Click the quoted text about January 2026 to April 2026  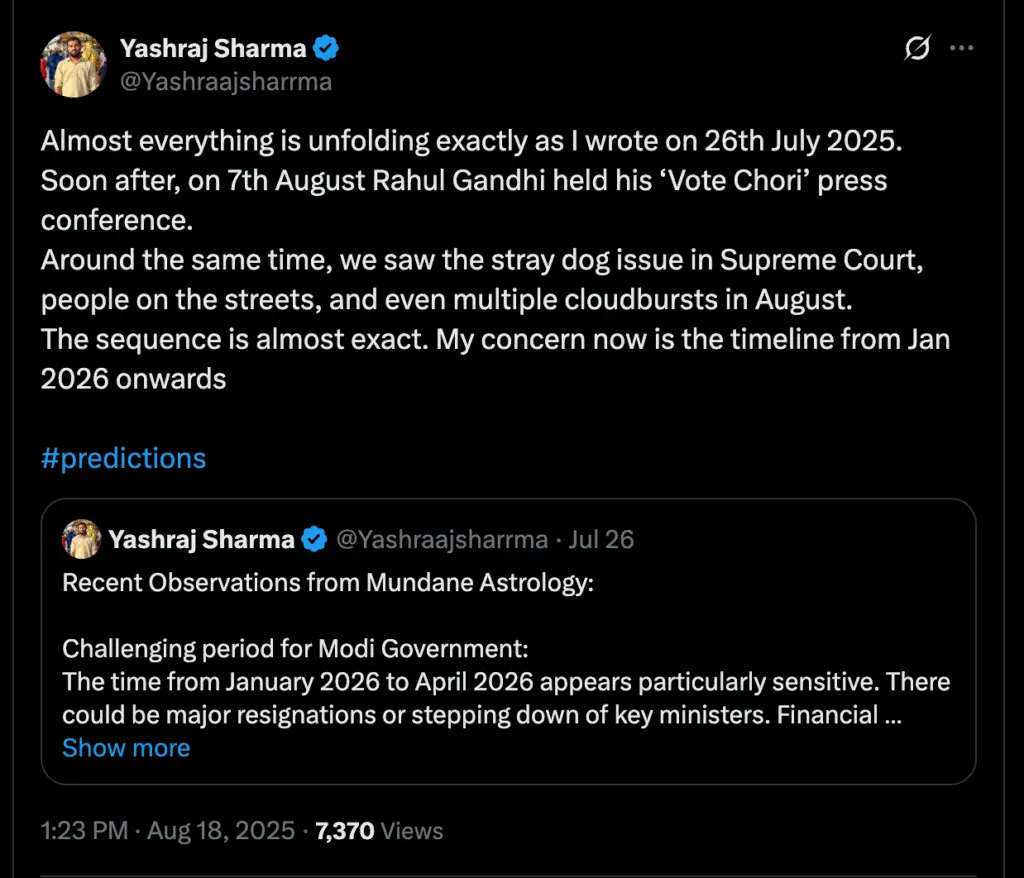(505, 683)
